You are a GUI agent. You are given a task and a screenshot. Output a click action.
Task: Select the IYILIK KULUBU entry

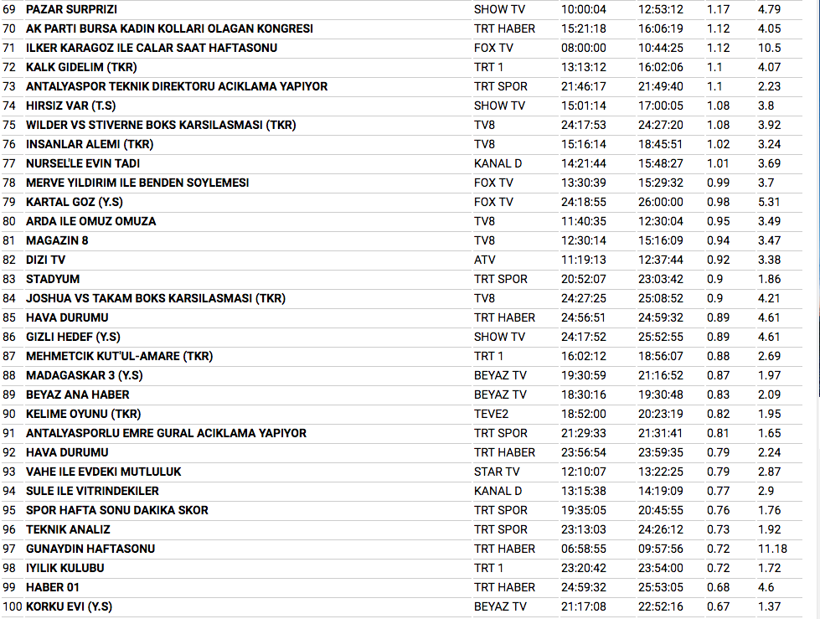[x=65, y=568]
